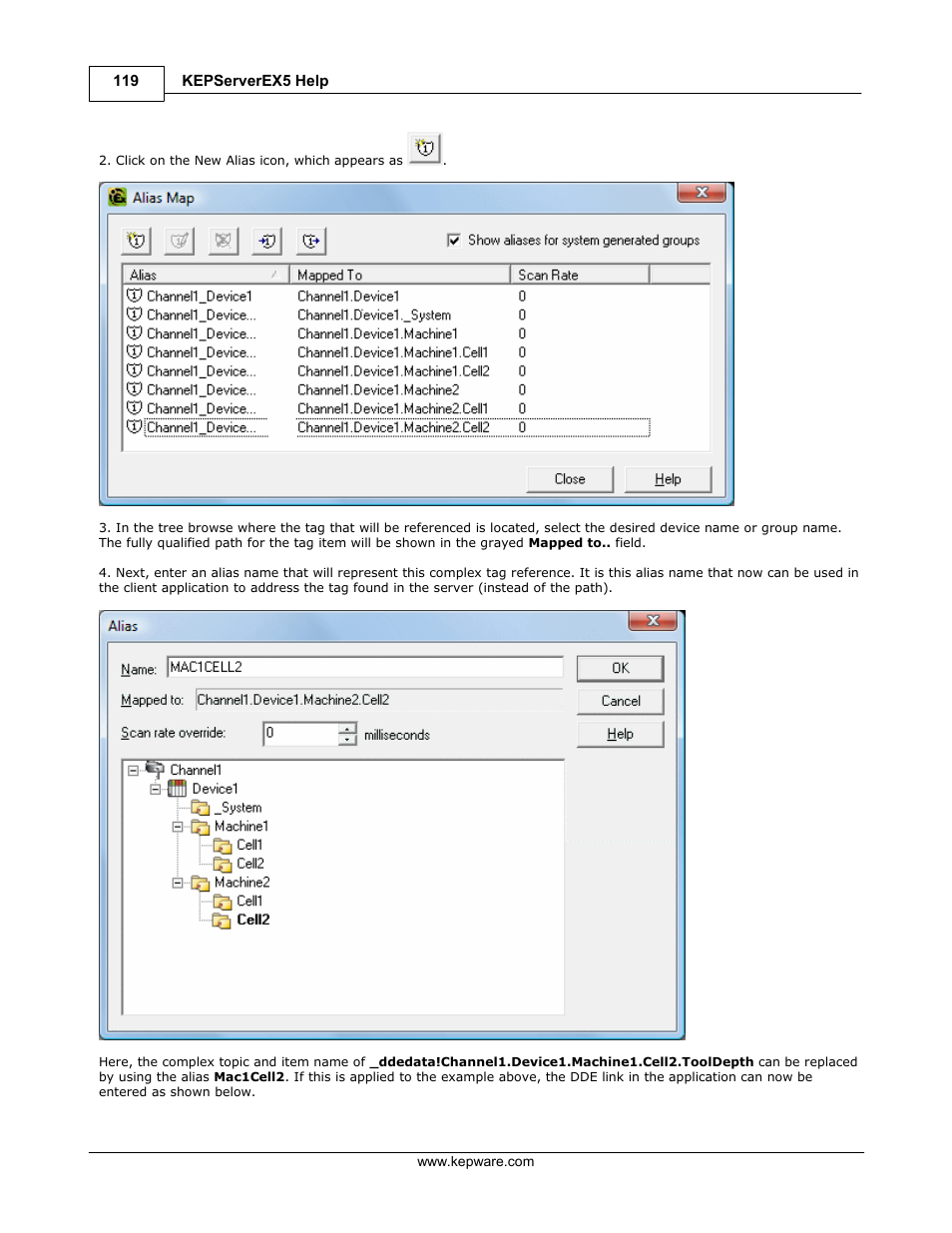Click the Machine2 folder icon in the tree
Screen dimensions: 952x1233
(201, 883)
